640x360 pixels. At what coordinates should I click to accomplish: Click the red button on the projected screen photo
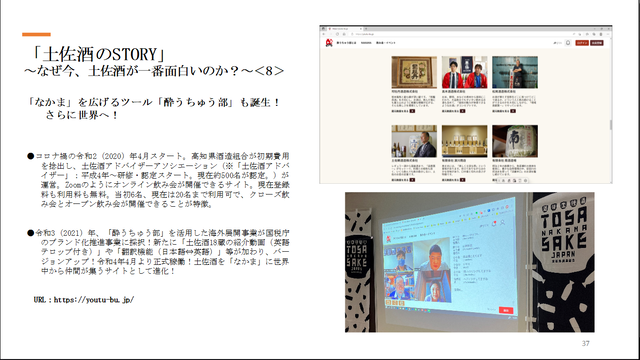coord(506,311)
